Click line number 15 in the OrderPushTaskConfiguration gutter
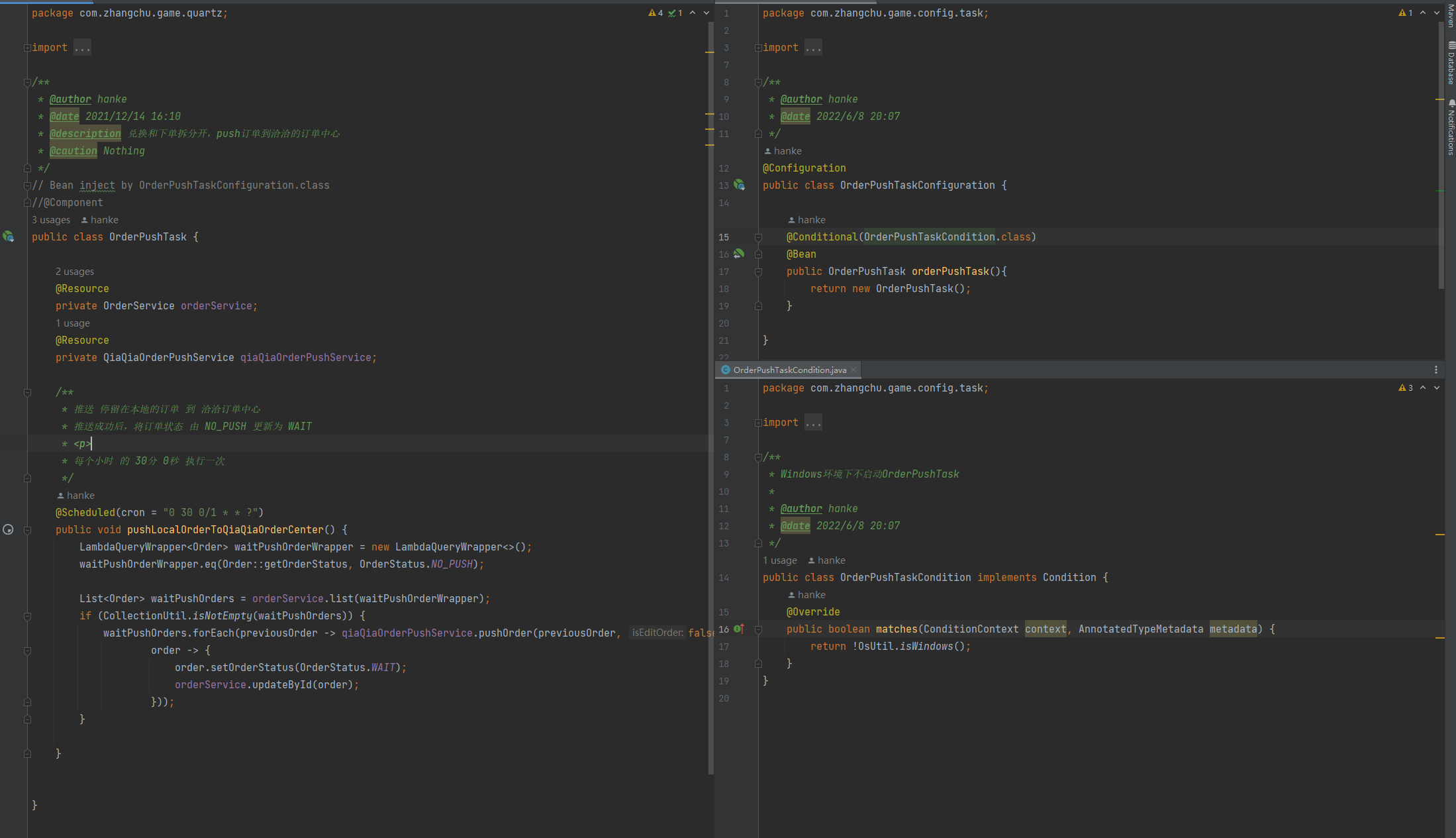The width and height of the screenshot is (1456, 838). pos(724,237)
